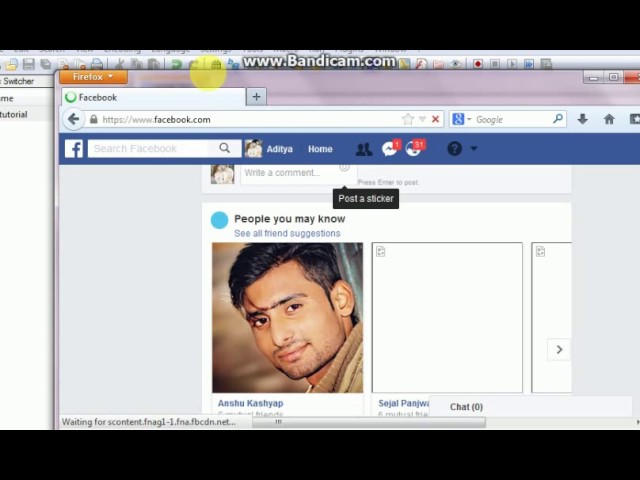The height and width of the screenshot is (480, 640).
Task: Bookmark this page with the star icon
Action: [x=407, y=119]
